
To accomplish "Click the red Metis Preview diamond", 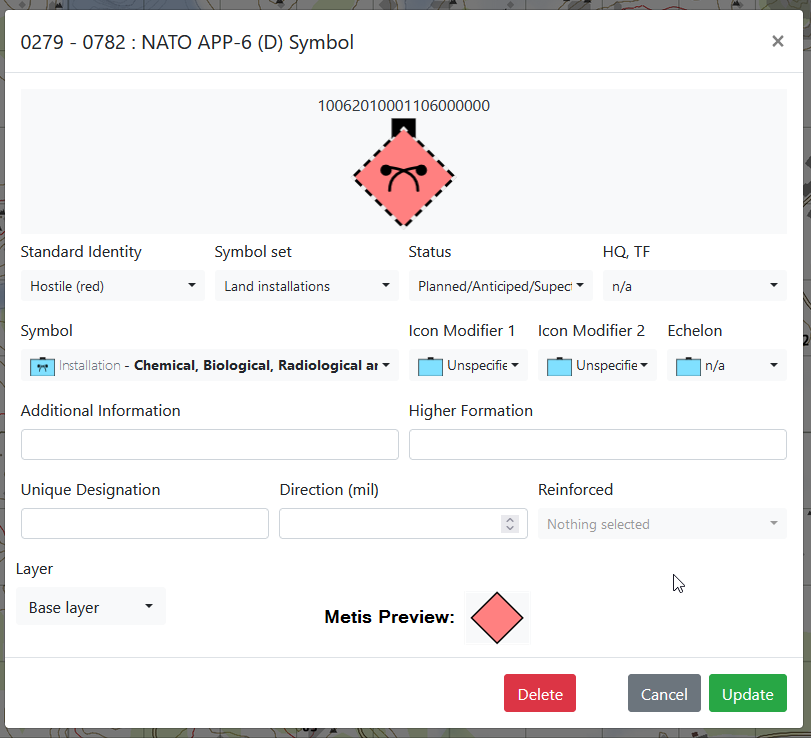I will (497, 617).
